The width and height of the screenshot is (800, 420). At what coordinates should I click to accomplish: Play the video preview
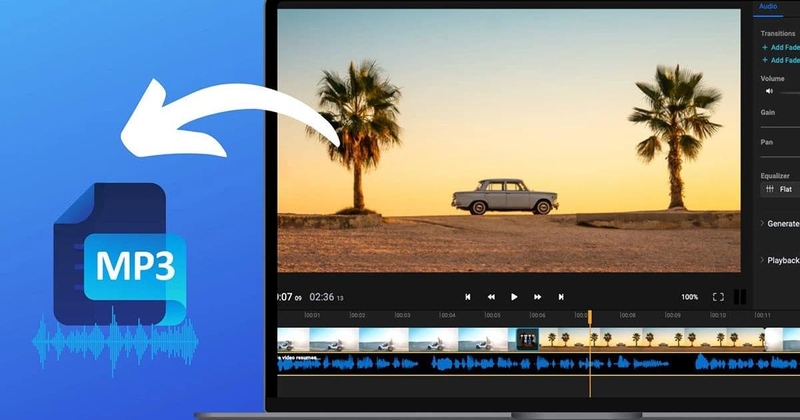pos(514,297)
